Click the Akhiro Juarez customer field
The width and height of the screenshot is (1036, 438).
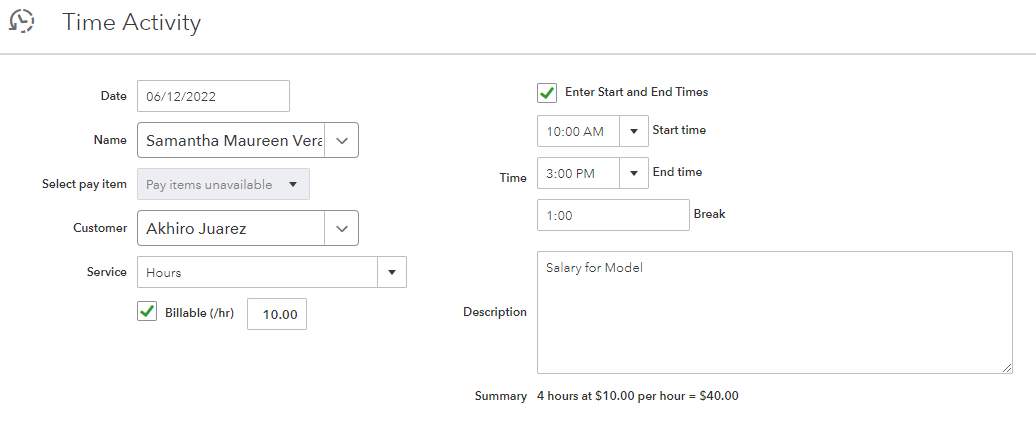point(232,229)
